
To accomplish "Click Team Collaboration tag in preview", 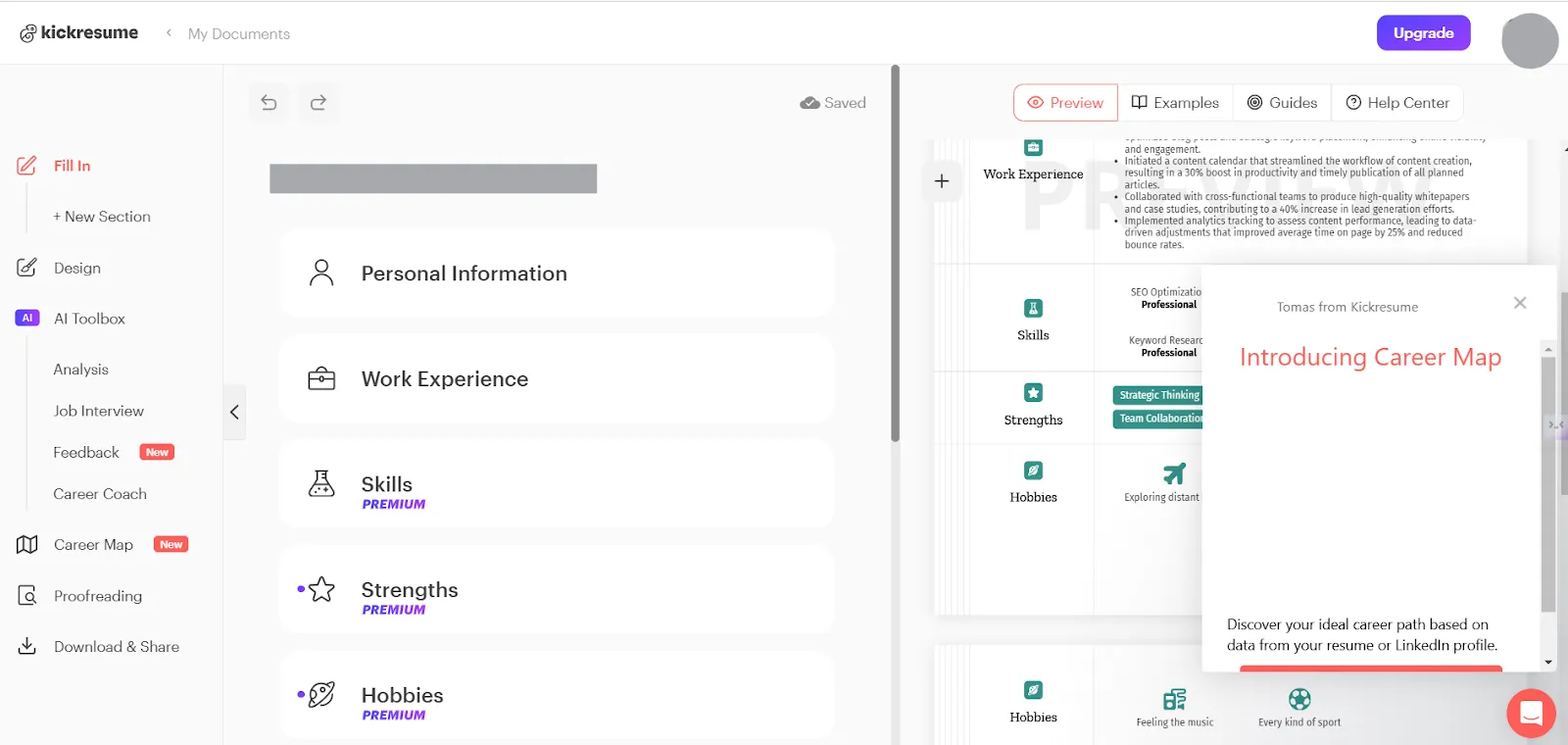I will pos(1157,419).
